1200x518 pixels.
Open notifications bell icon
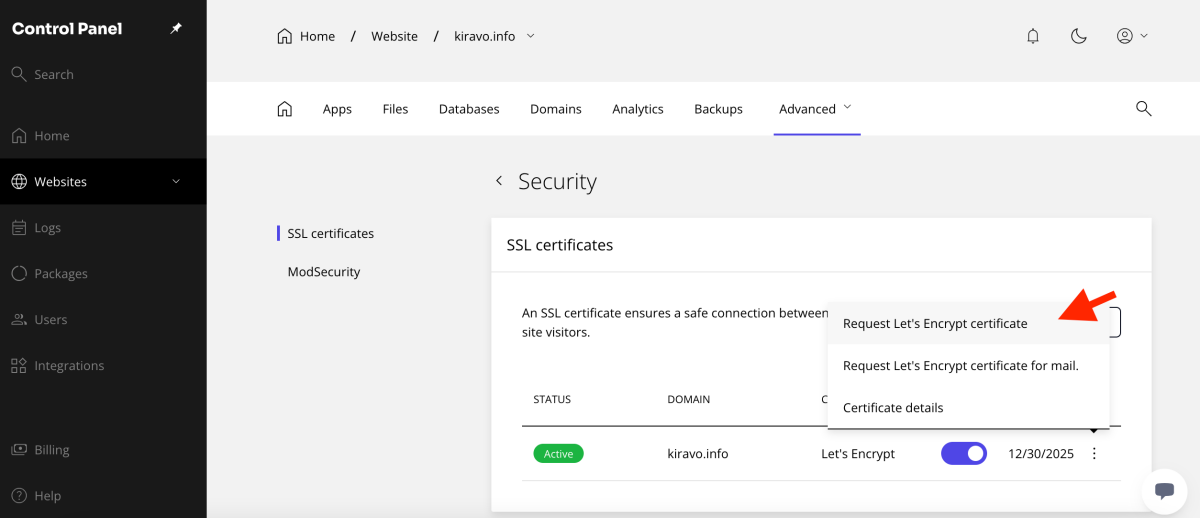[1033, 36]
